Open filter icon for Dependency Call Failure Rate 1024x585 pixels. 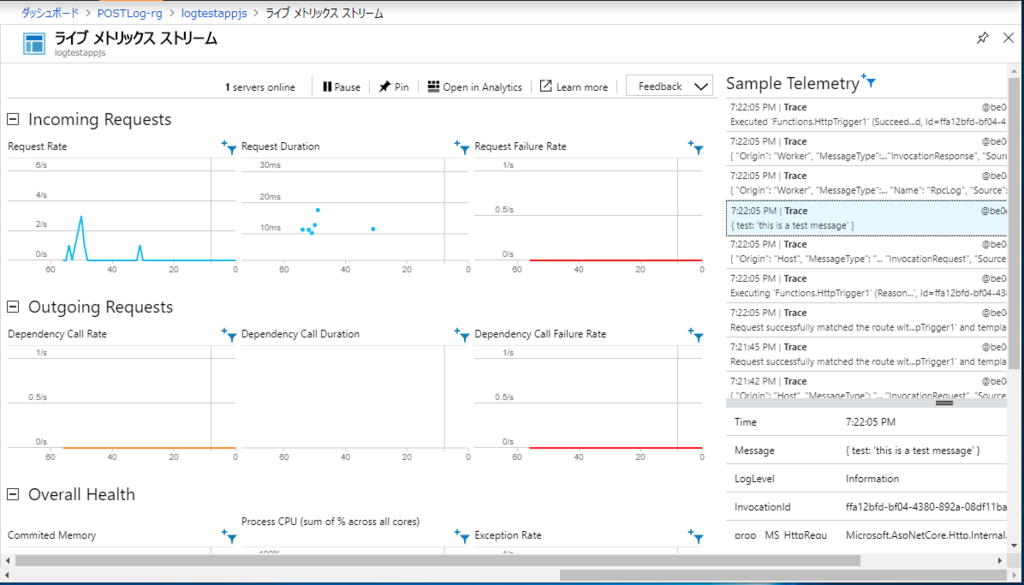pyautogui.click(x=696, y=335)
